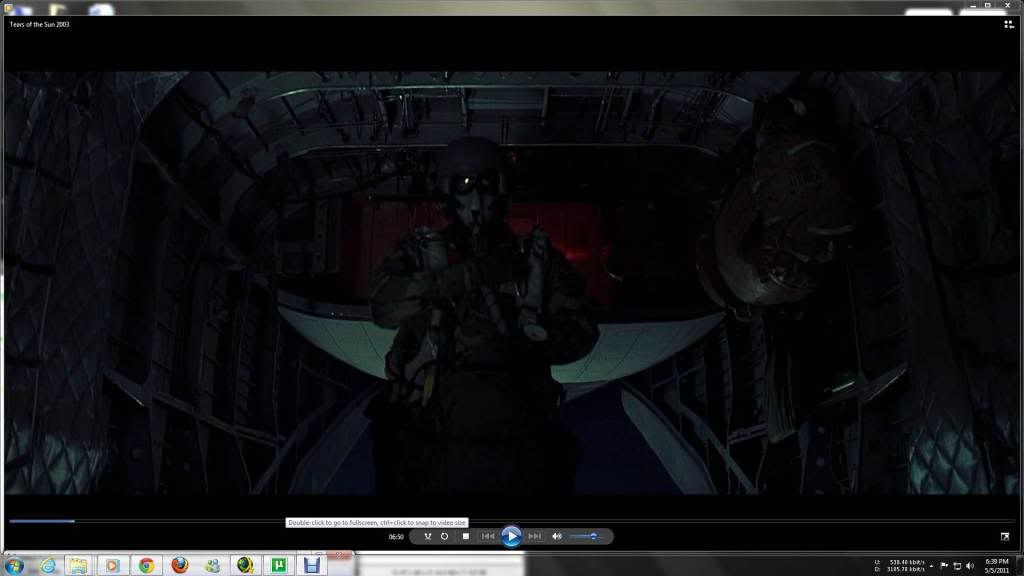Enter full screen mode icon
This screenshot has height=576, width=1024.
pyautogui.click(x=1004, y=536)
